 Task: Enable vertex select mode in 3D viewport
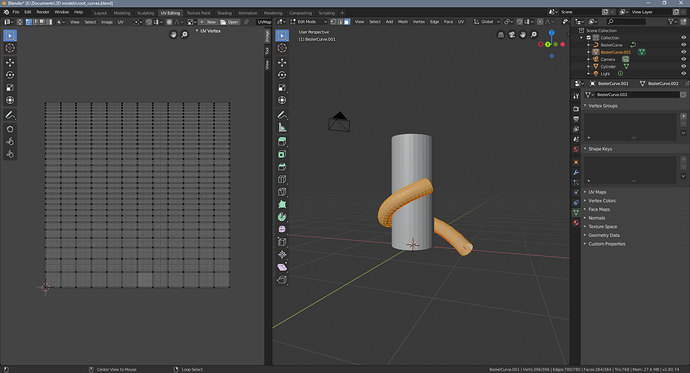[x=333, y=22]
